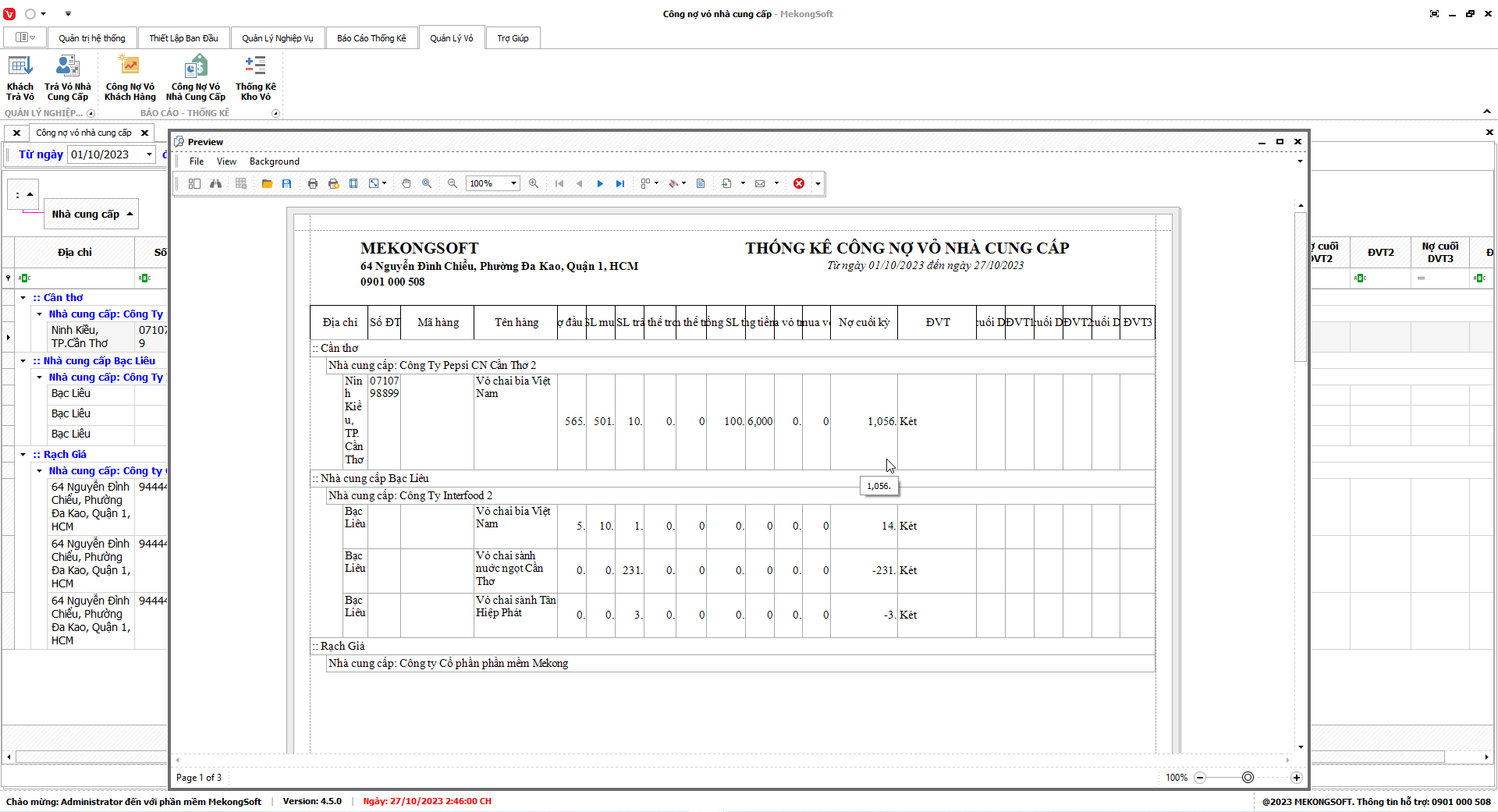Click the Địa chỉ column header
This screenshot has width=1498, height=812.
pyautogui.click(x=75, y=252)
